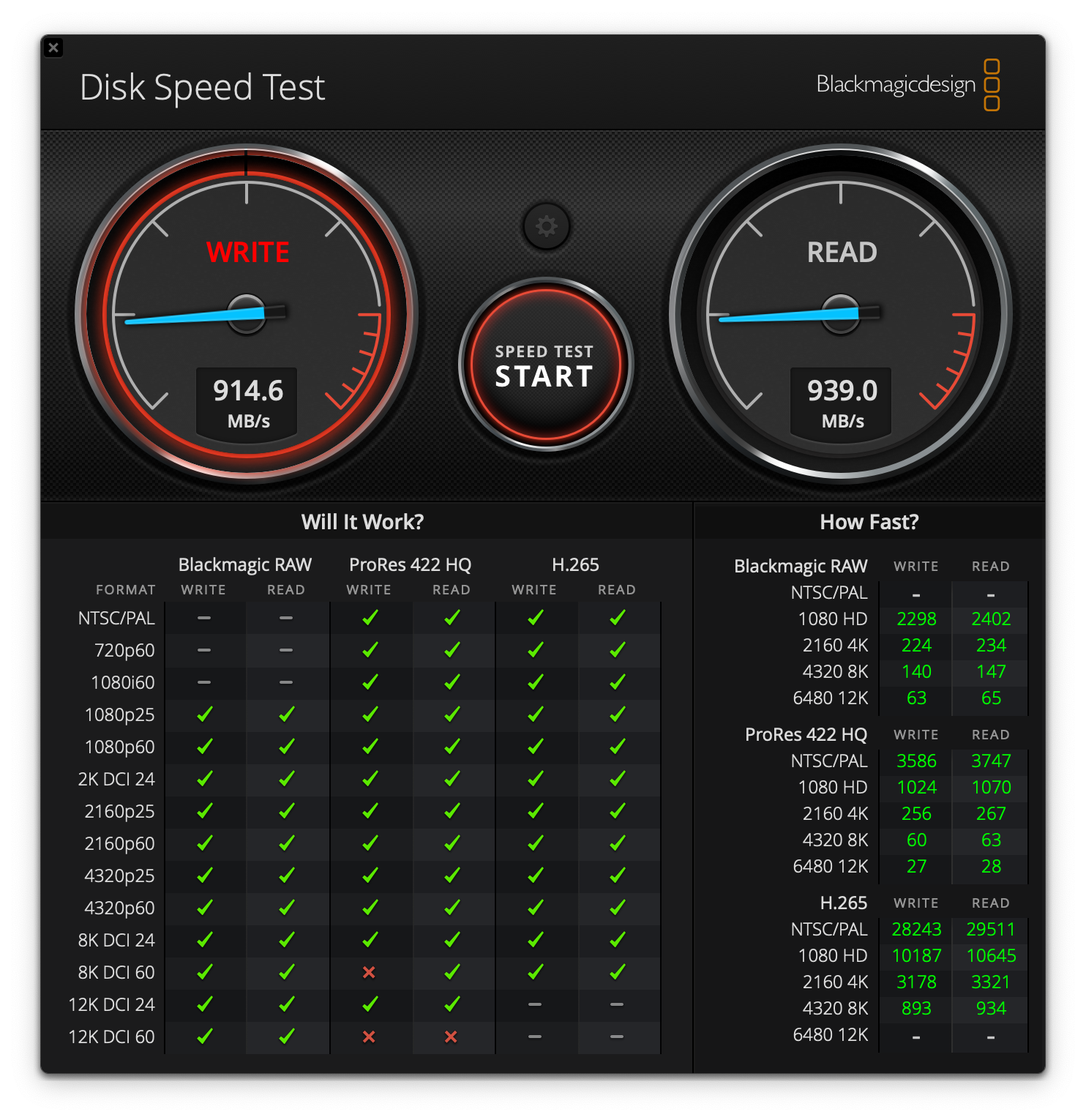The width and height of the screenshot is (1086, 1120).
Task: Click the 267 read value for ProRes 2160 4K
Action: (x=991, y=814)
